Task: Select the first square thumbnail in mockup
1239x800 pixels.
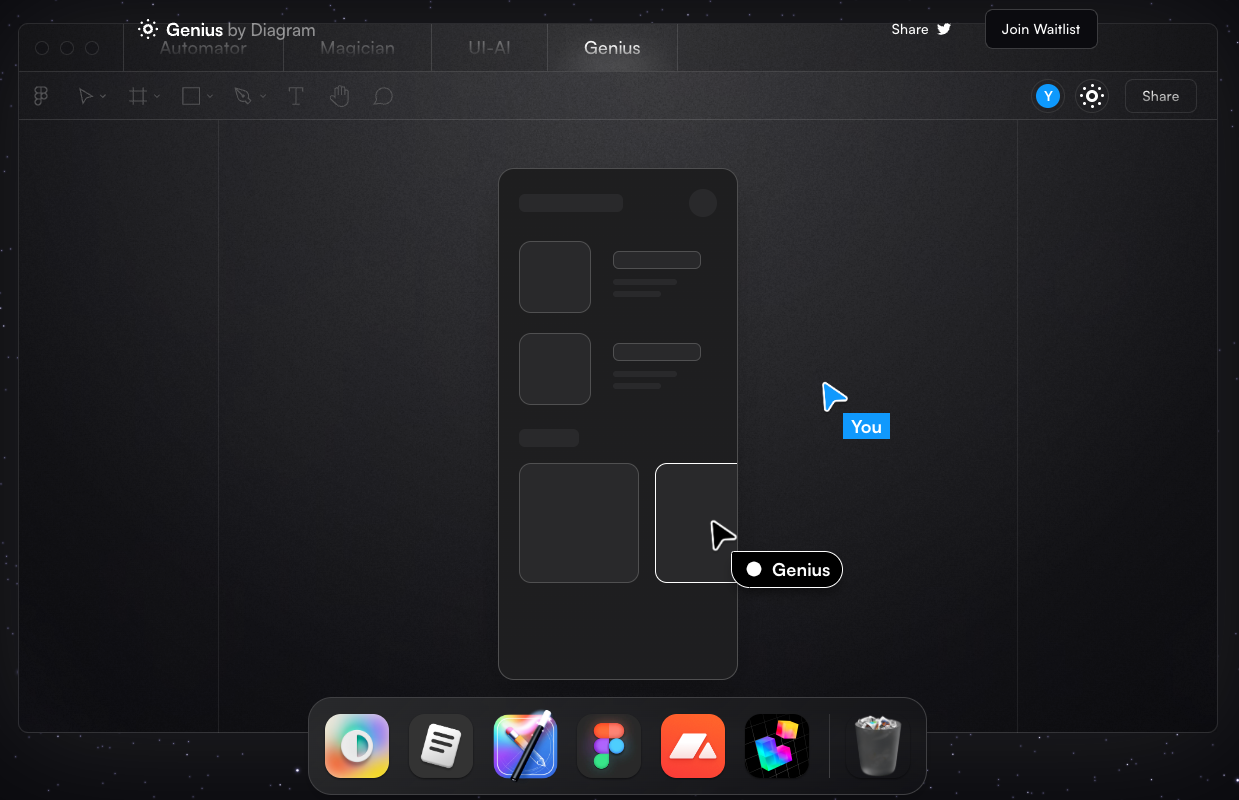Action: 555,277
